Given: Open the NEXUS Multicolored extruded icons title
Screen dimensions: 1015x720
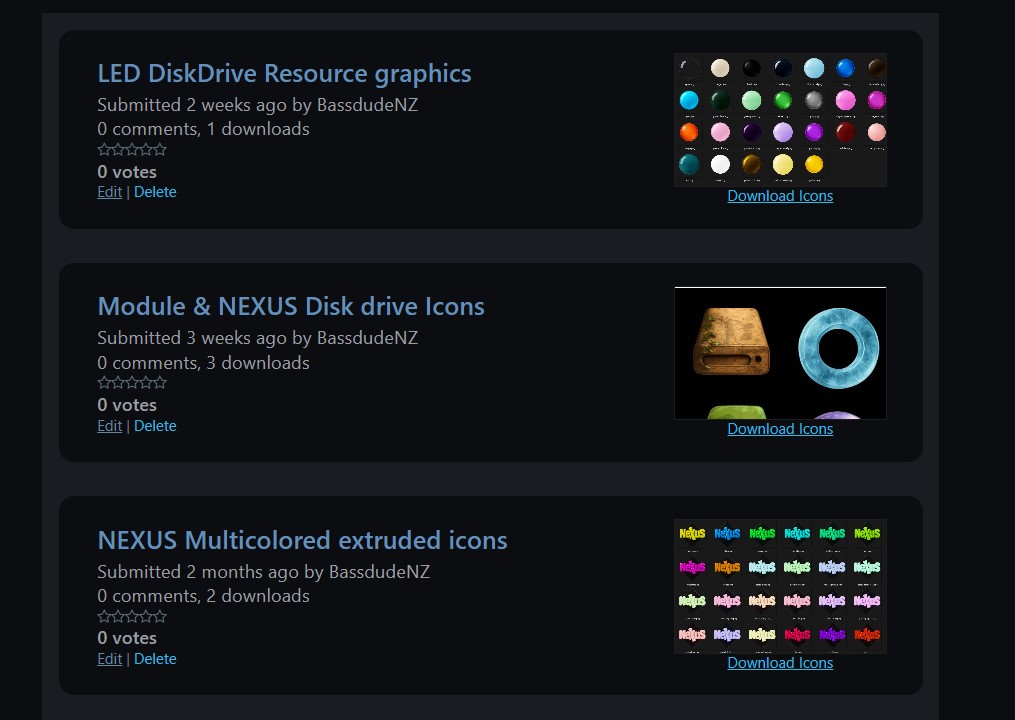Looking at the screenshot, I should (302, 541).
